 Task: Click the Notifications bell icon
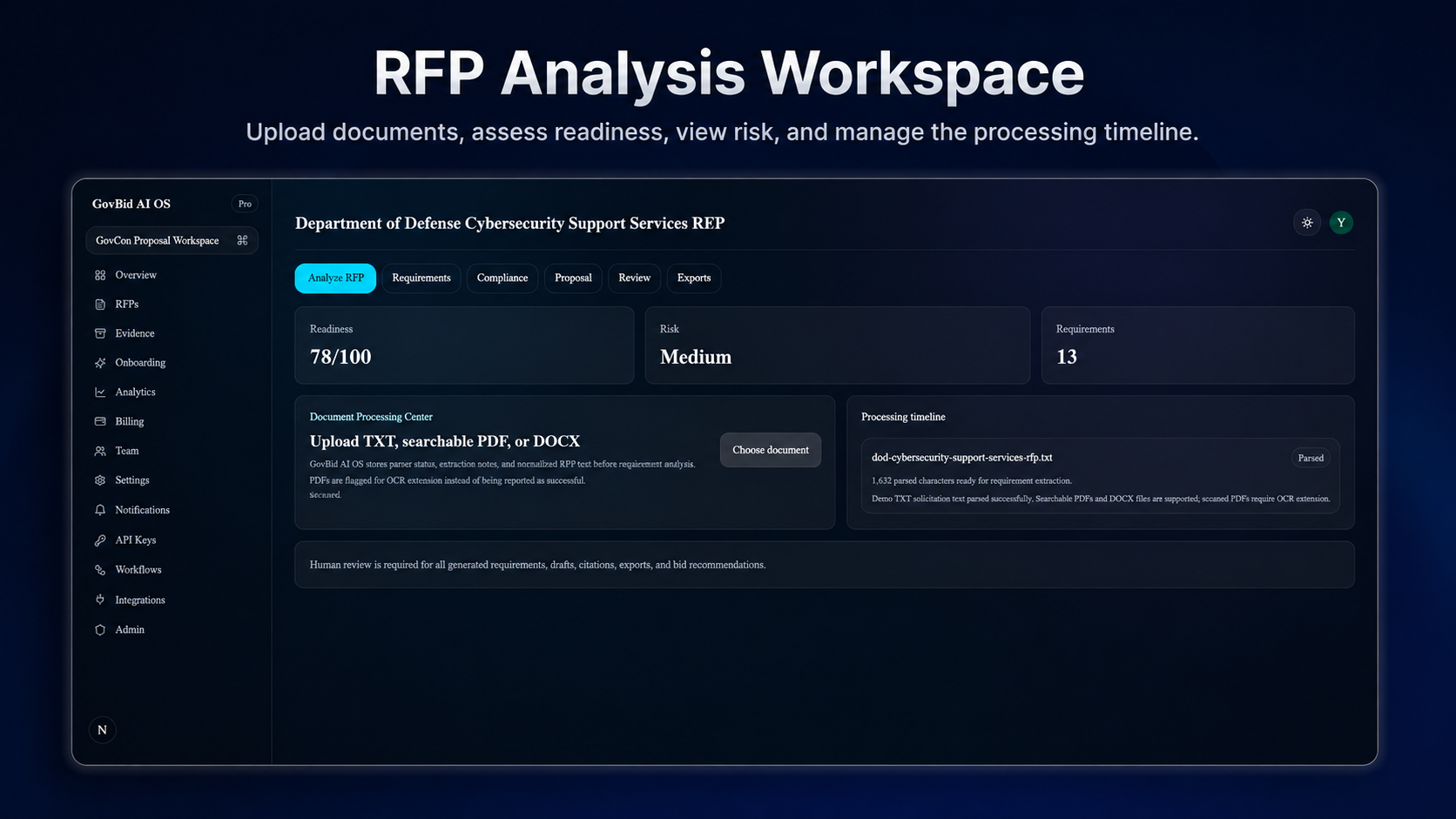[x=100, y=510]
